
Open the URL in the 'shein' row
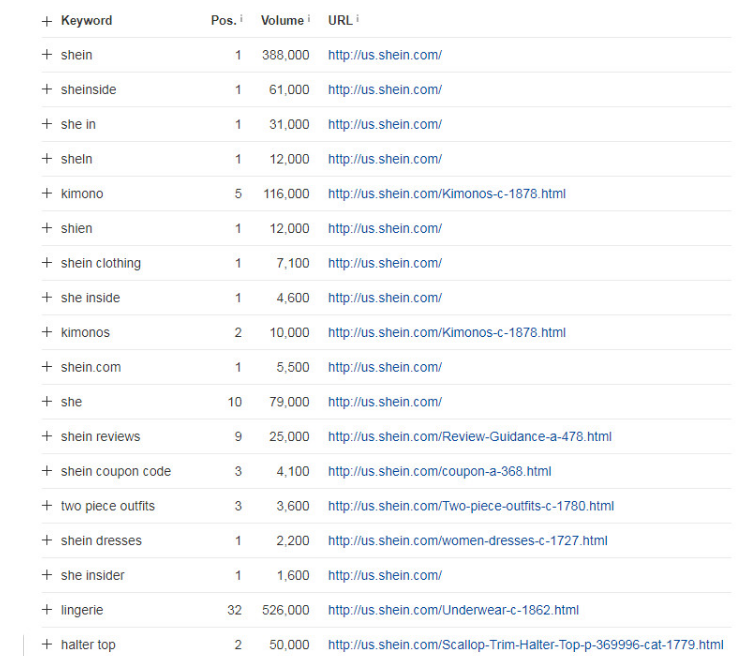tap(385, 55)
